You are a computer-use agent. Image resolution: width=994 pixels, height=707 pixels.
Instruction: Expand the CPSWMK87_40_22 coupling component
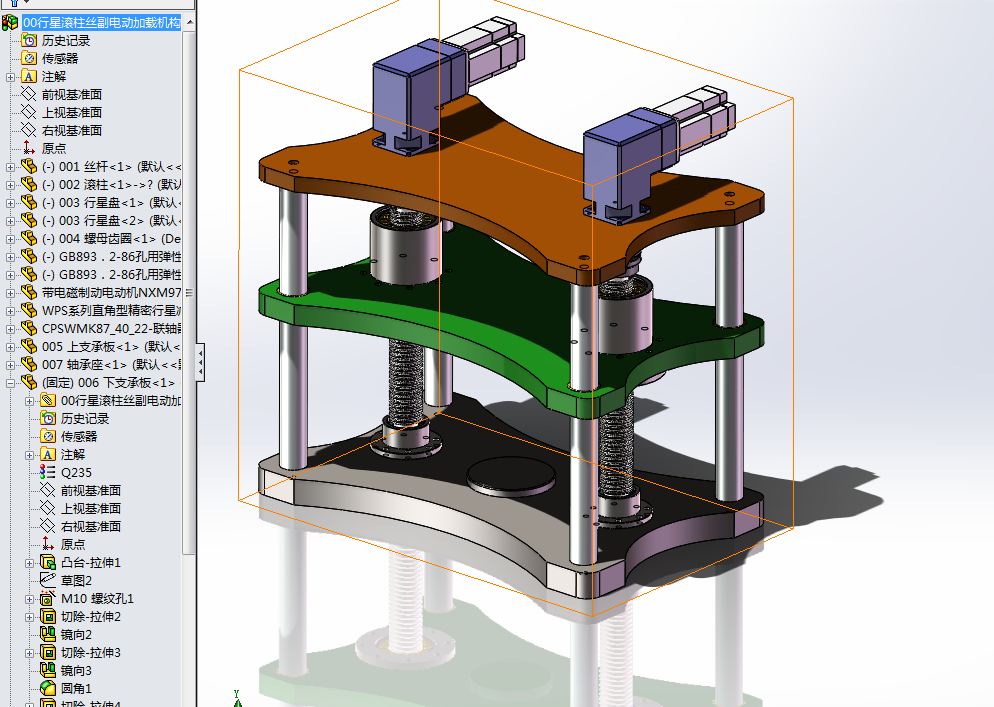(10, 329)
